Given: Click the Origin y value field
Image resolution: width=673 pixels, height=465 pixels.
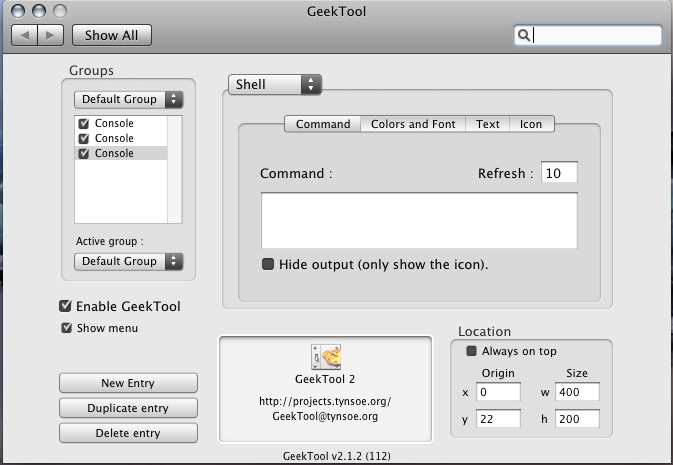Looking at the screenshot, I should pyautogui.click(x=498, y=419).
